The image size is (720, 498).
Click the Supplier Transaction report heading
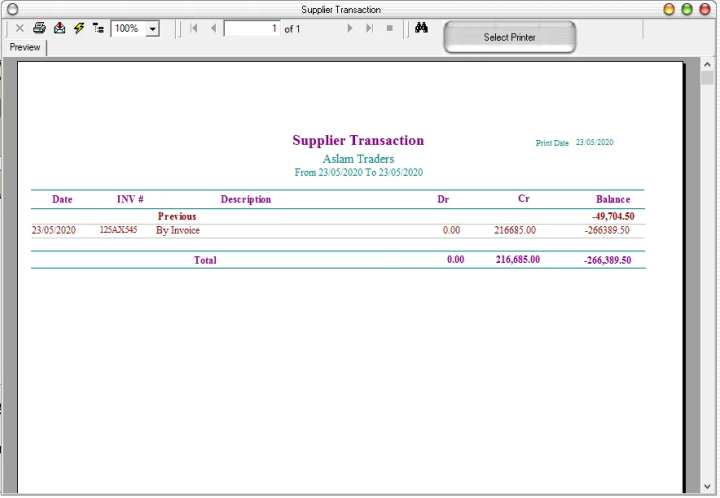pos(358,140)
